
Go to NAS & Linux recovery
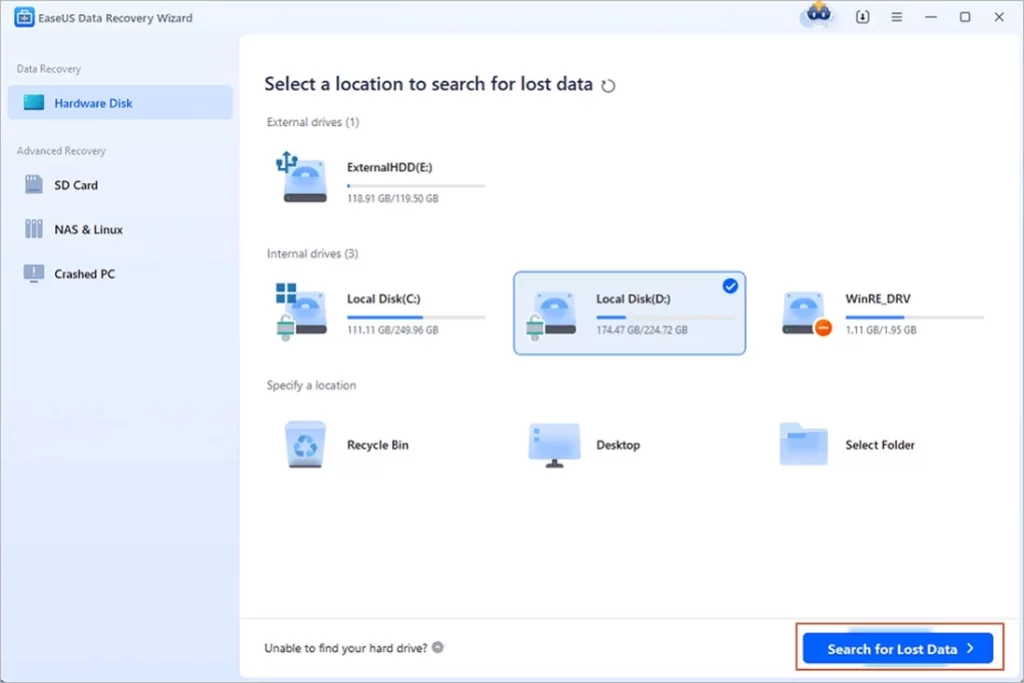pyautogui.click(x=88, y=229)
